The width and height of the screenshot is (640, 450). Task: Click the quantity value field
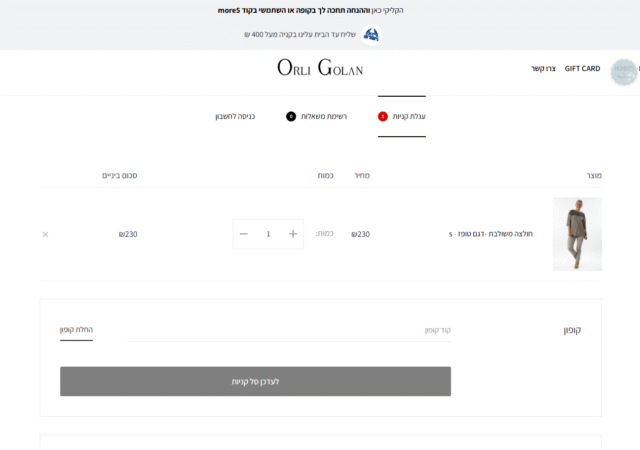click(x=268, y=234)
